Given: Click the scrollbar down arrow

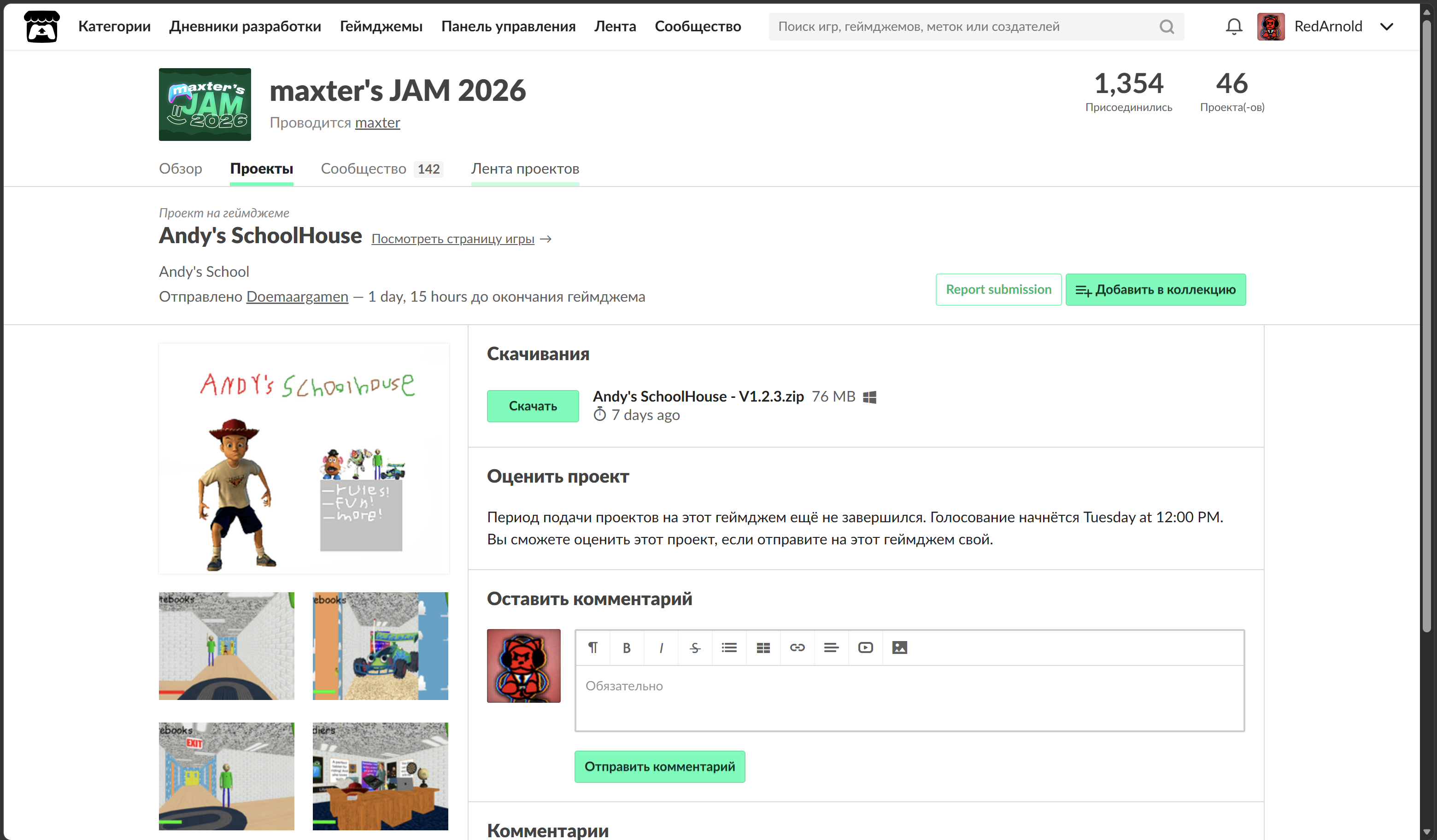Looking at the screenshot, I should pyautogui.click(x=1426, y=832).
